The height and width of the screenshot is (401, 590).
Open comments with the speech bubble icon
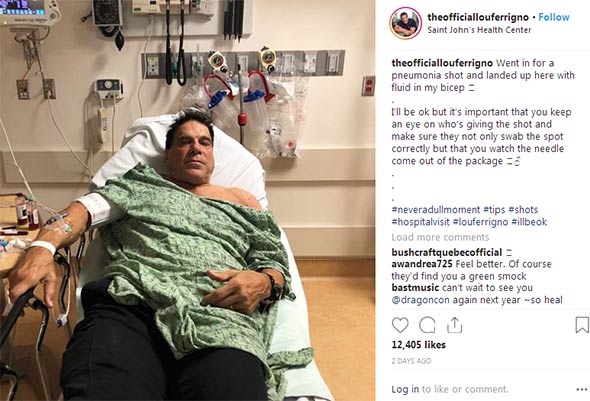(x=427, y=325)
